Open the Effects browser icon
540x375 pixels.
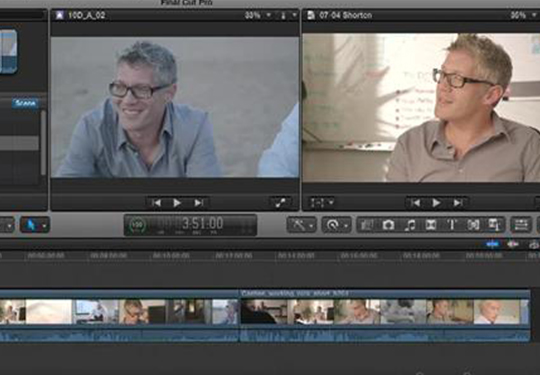click(367, 225)
